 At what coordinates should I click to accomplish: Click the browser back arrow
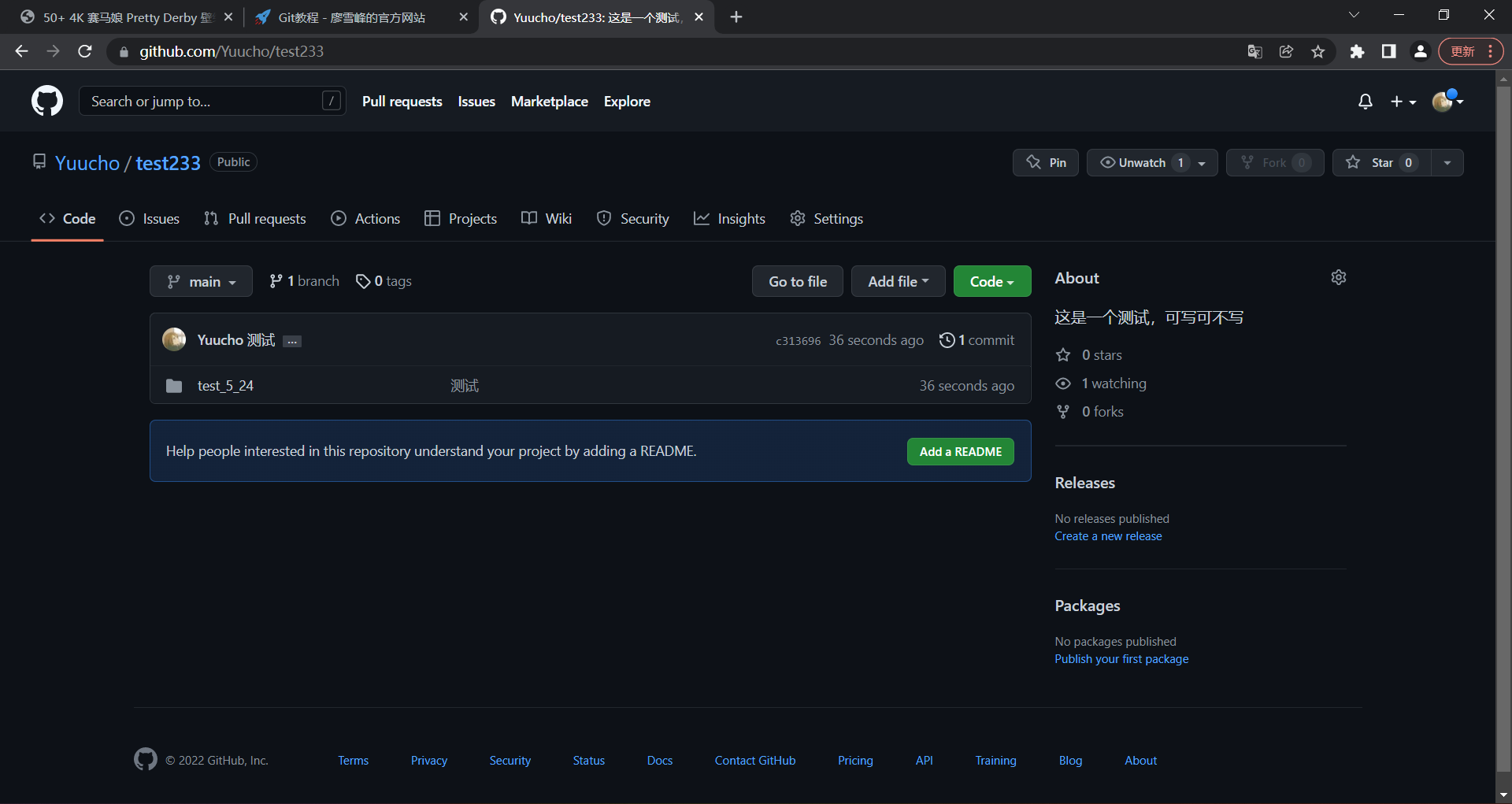tap(21, 51)
